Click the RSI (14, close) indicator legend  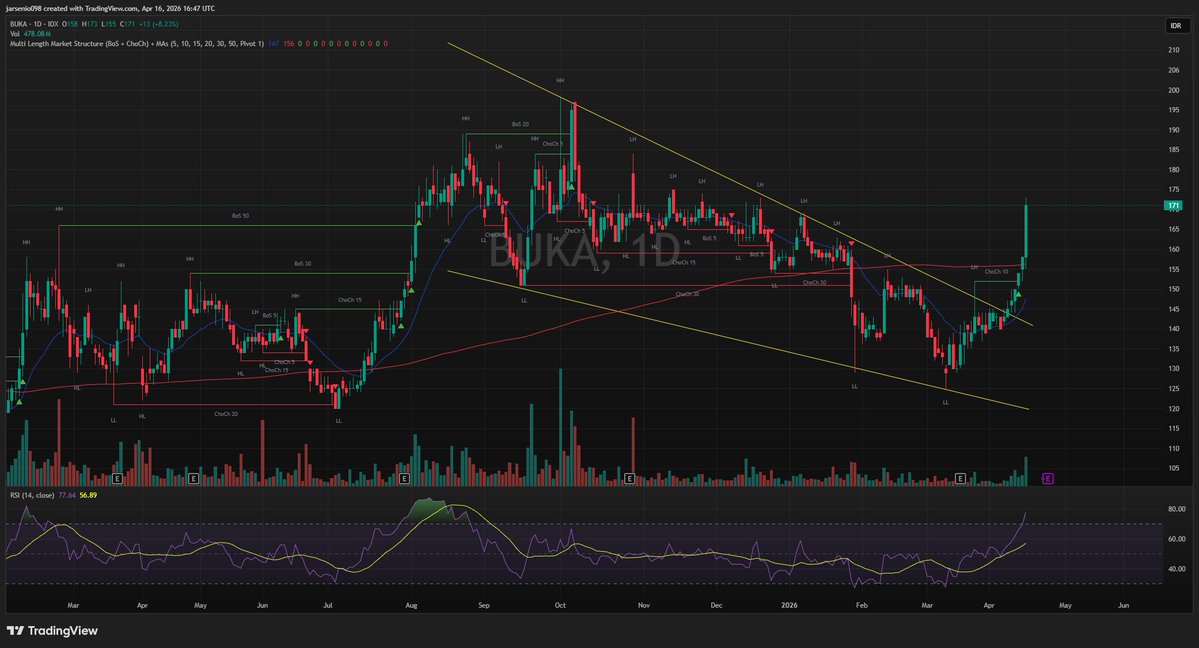tap(31, 495)
